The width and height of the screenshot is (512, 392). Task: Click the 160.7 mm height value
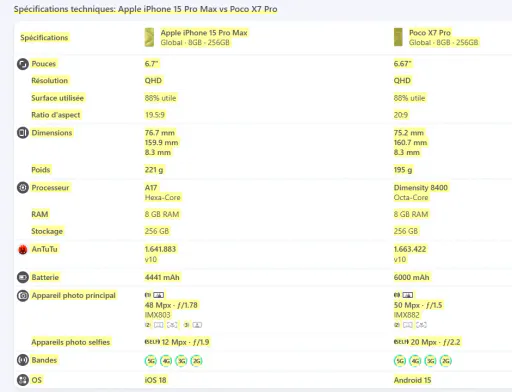[410, 143]
